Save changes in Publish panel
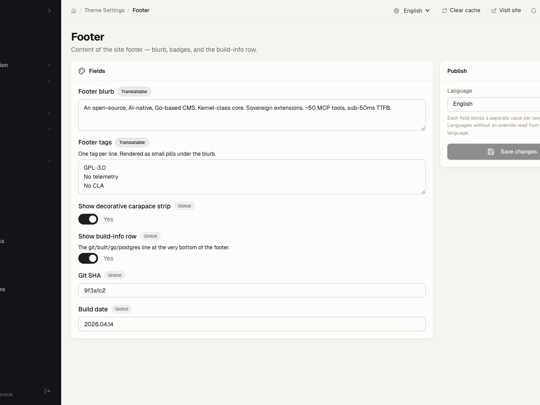This screenshot has height=405, width=540. [x=494, y=152]
